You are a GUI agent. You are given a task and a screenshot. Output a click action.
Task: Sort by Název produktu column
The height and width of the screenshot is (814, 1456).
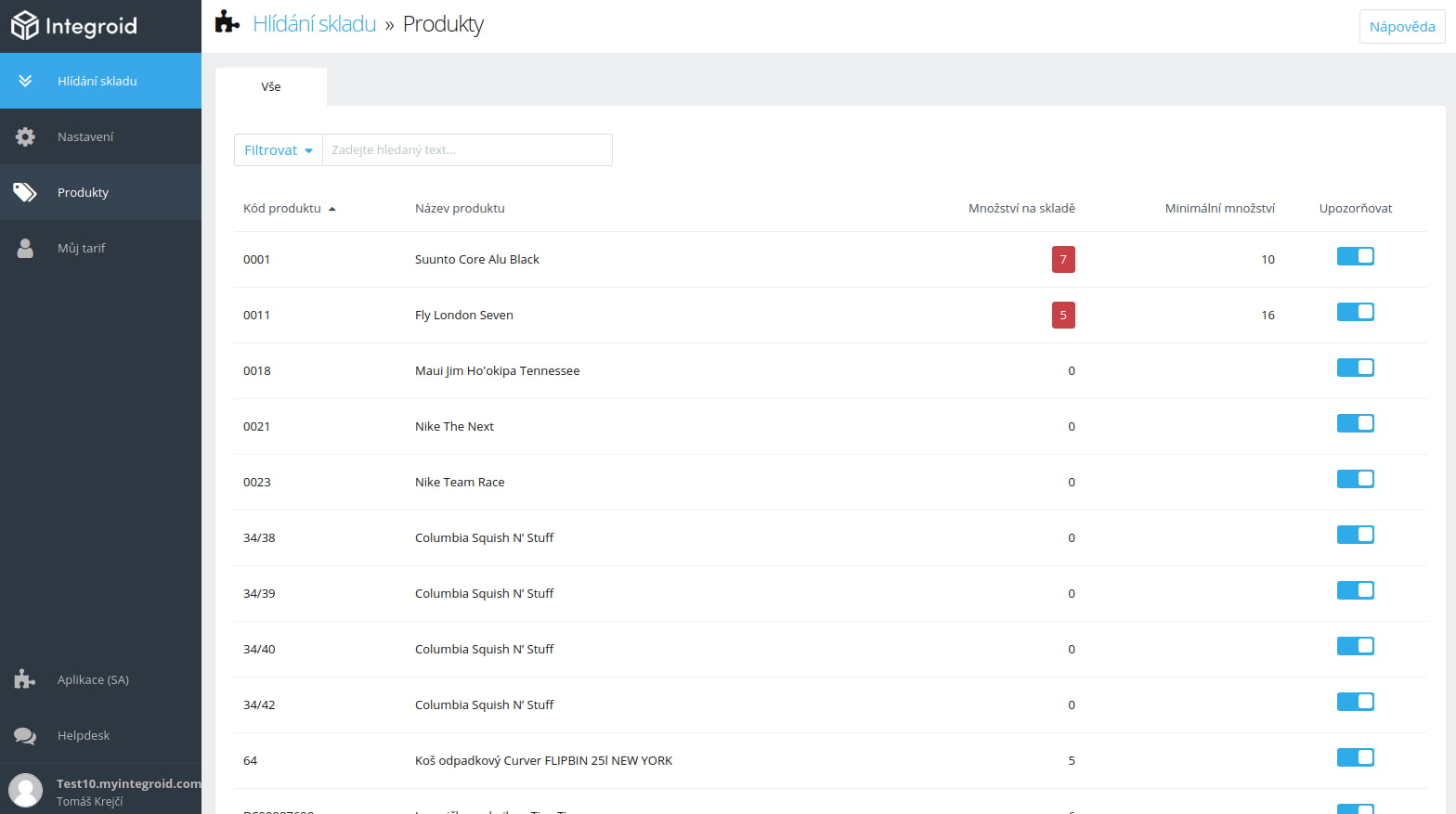coord(460,208)
